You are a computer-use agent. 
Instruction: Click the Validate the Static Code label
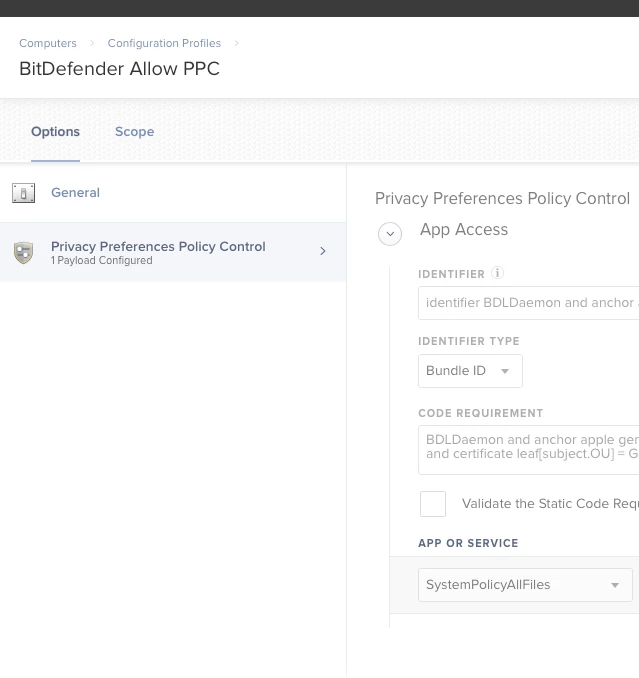click(550, 504)
